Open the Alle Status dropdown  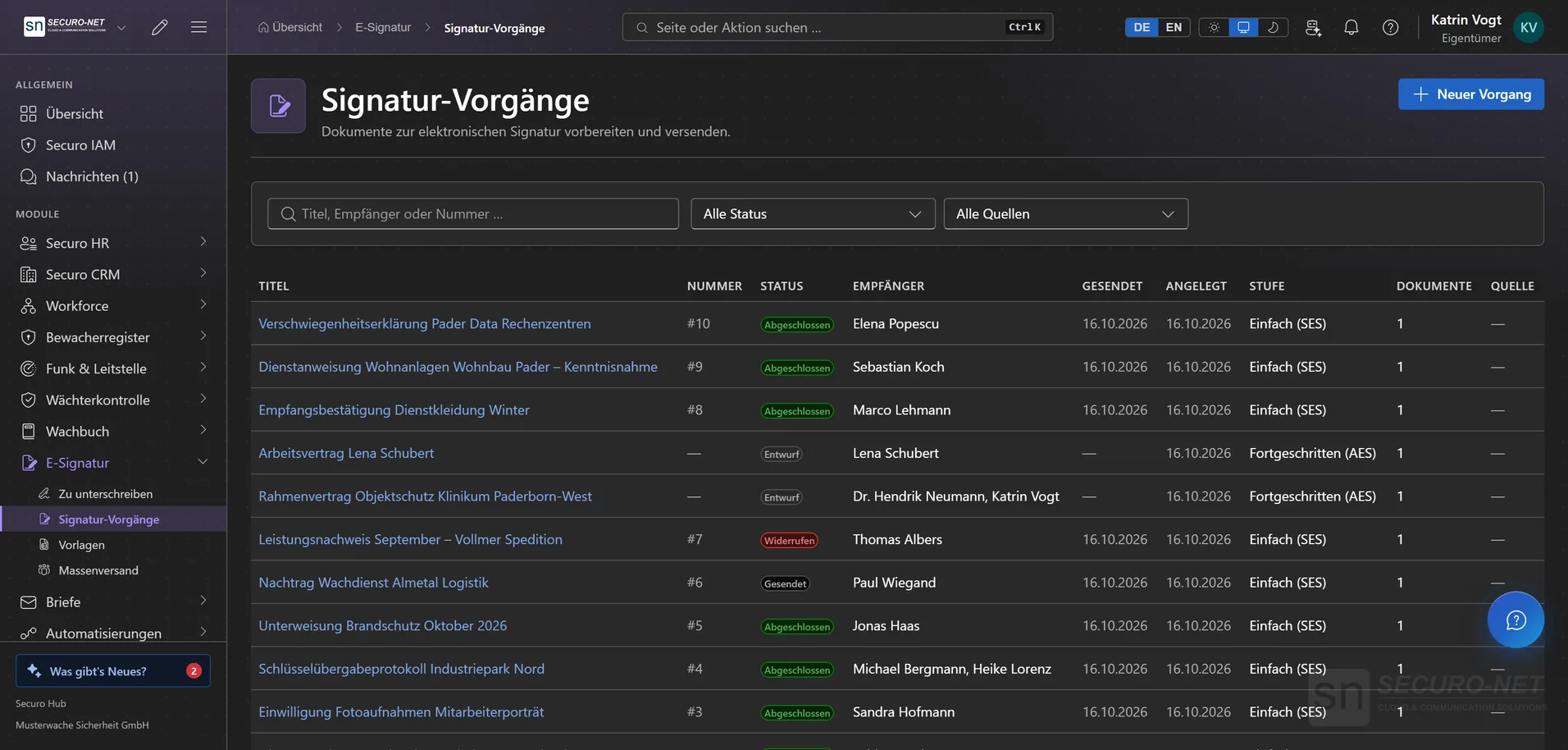[813, 213]
